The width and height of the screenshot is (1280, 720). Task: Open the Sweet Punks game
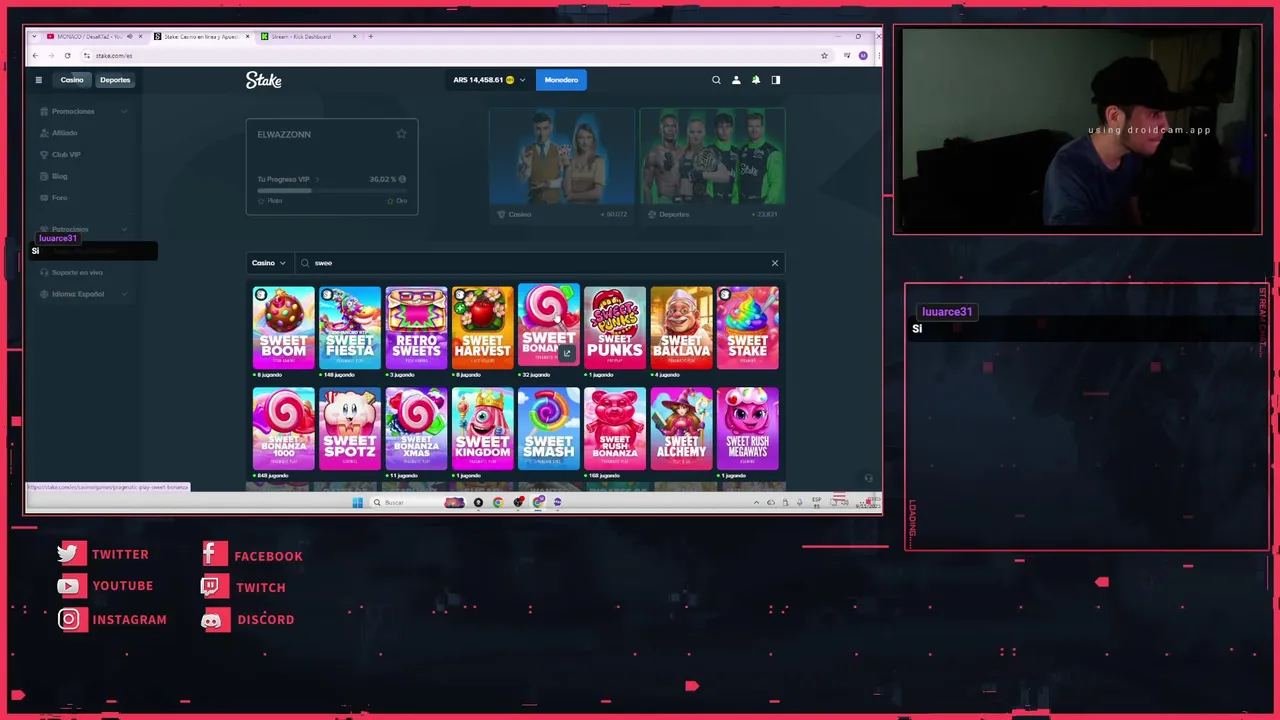[615, 327]
